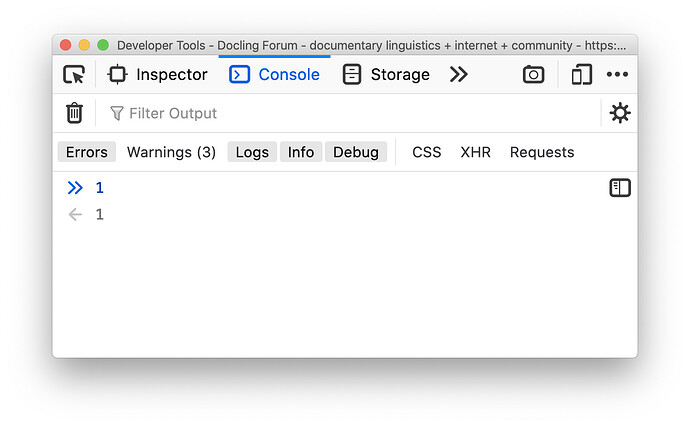Toggle the Debug filter
The width and height of the screenshot is (690, 427).
point(356,152)
